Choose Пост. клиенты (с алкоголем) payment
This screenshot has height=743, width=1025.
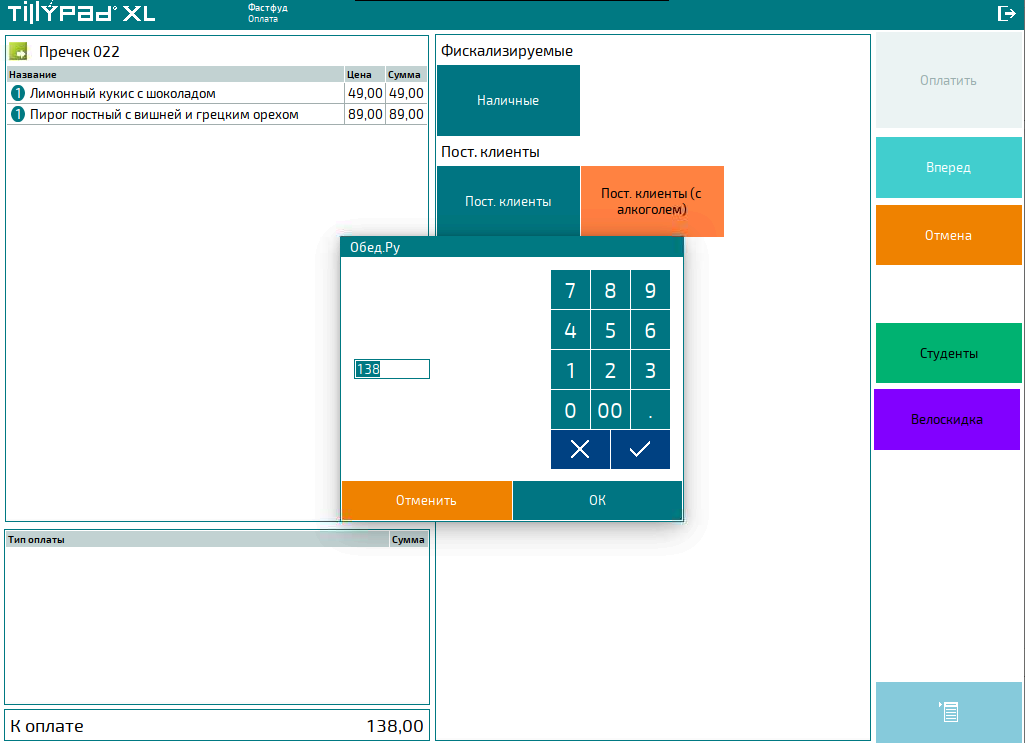[651, 202]
